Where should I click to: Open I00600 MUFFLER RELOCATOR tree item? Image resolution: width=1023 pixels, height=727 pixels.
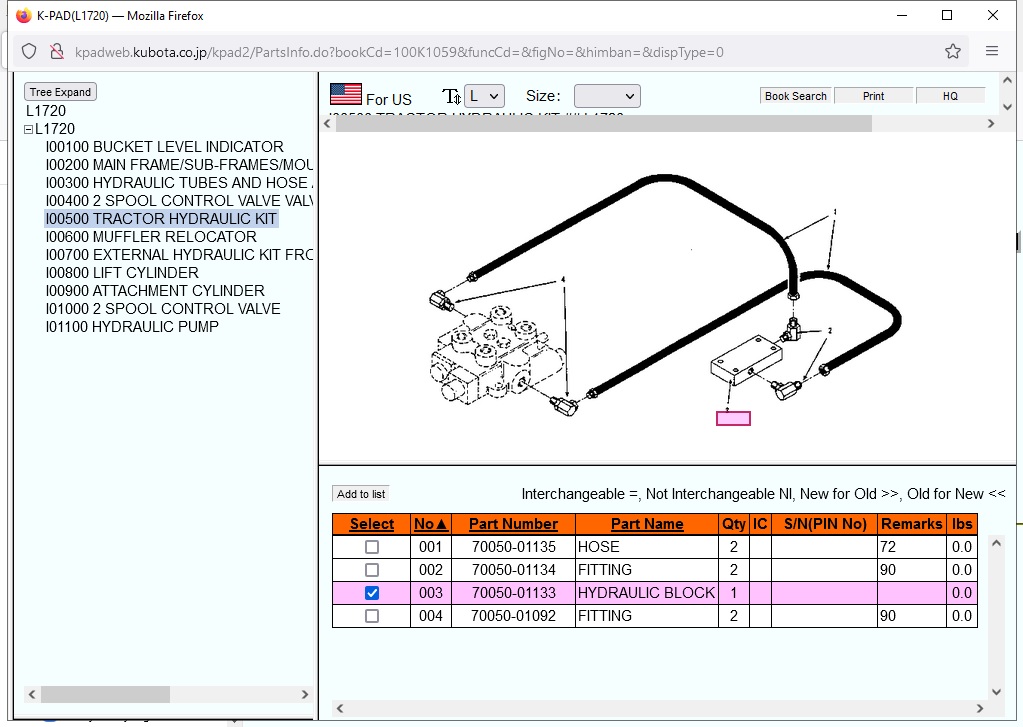(151, 237)
